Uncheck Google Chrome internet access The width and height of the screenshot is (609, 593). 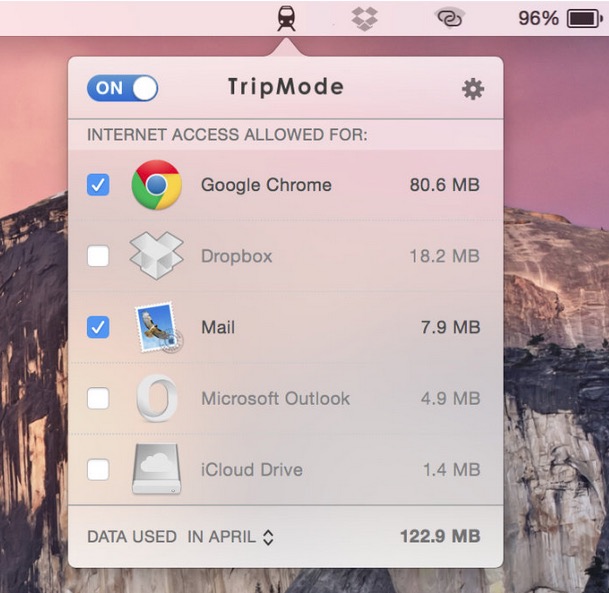98,185
